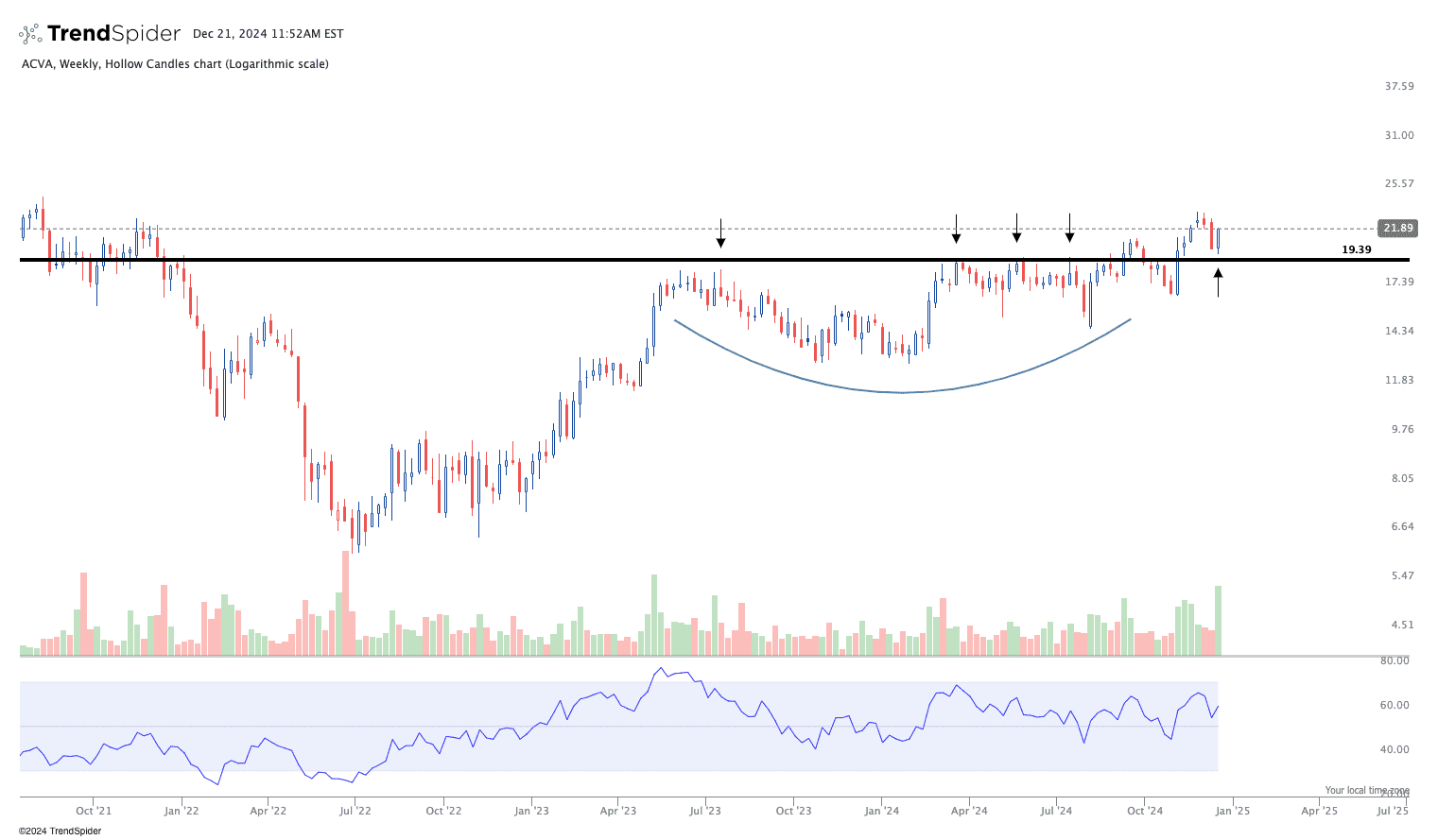Select the 21.89 current price tag
This screenshot has height=840, width=1438.
pyautogui.click(x=1397, y=228)
